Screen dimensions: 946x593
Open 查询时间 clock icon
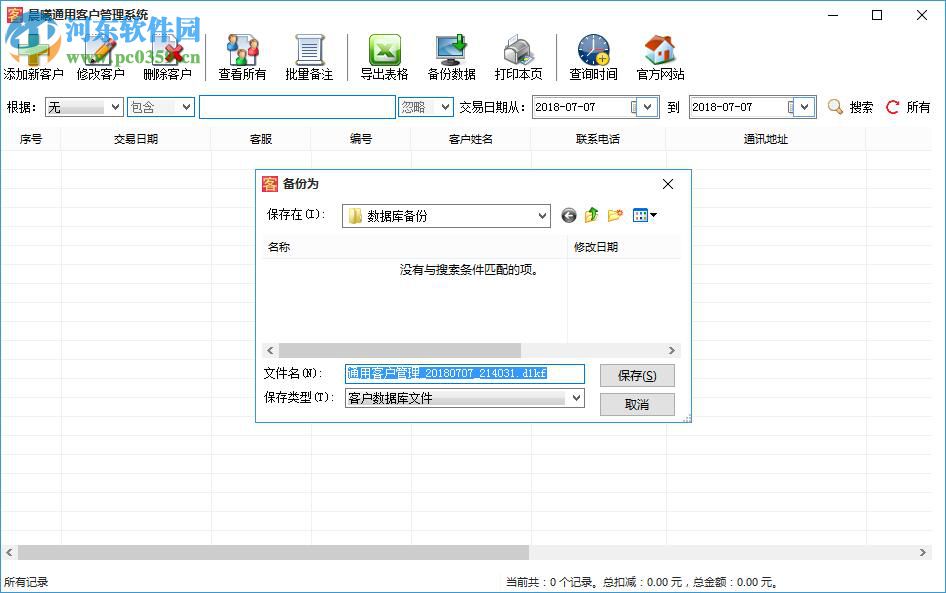[592, 52]
